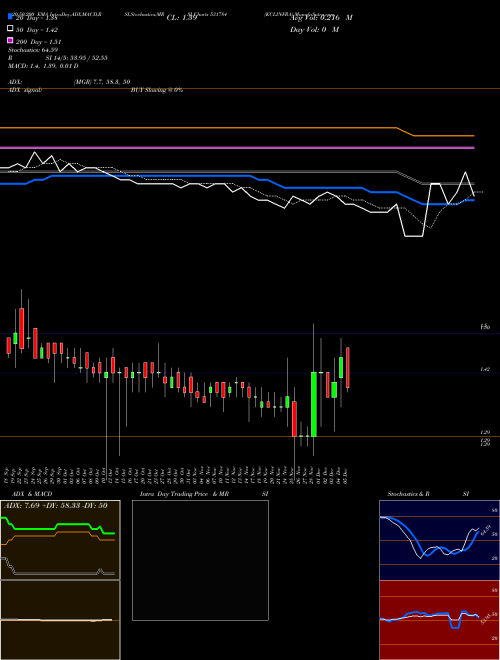Open the red RSI chart panel
The width and height of the screenshot is (500, 660).
click(x=439, y=620)
